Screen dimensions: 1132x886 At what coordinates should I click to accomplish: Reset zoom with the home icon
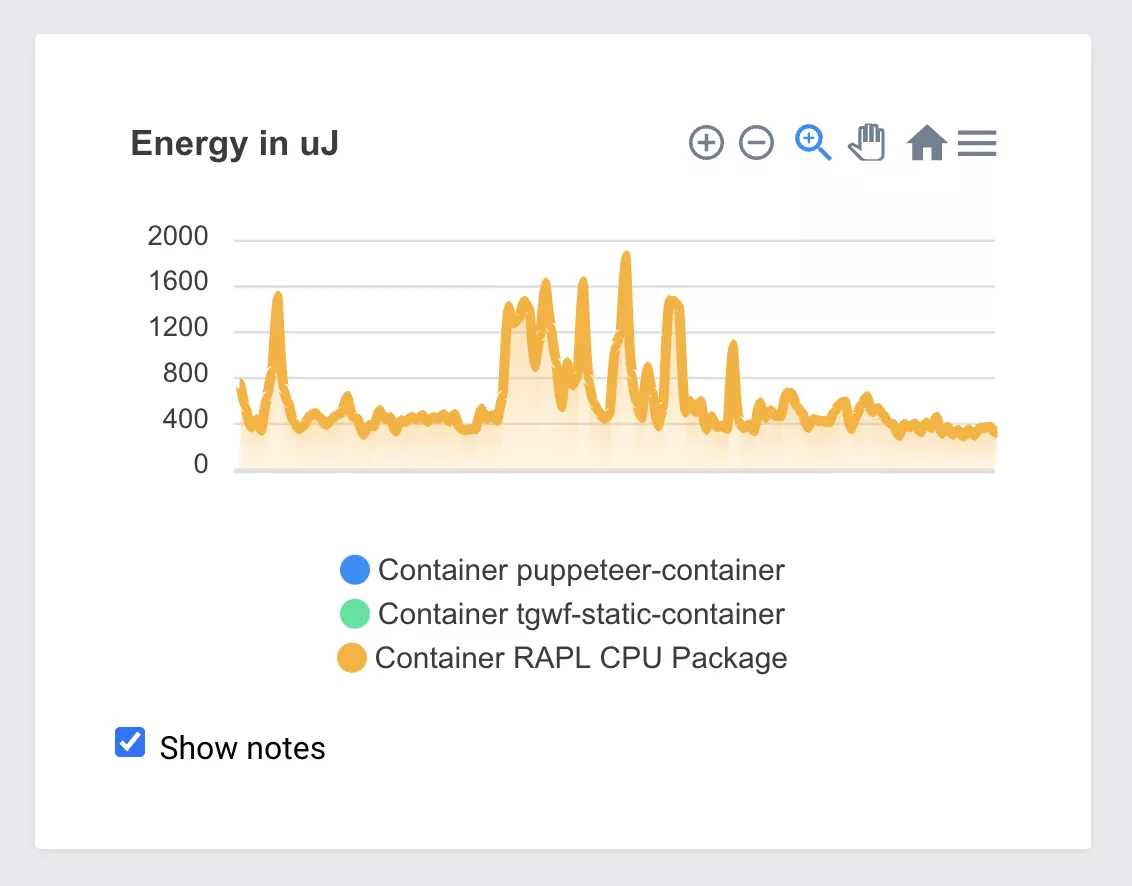926,142
